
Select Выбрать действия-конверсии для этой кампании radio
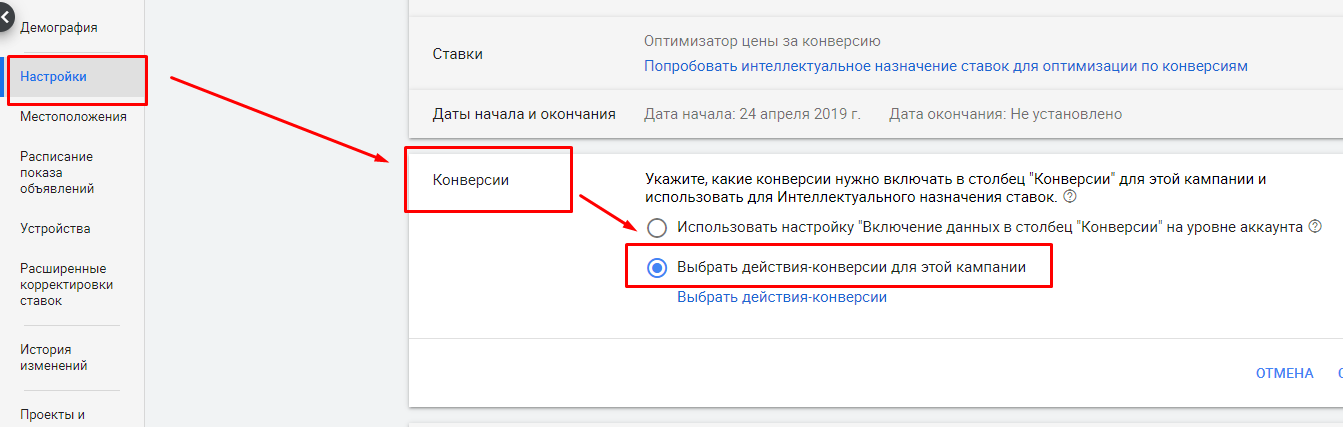click(x=657, y=267)
